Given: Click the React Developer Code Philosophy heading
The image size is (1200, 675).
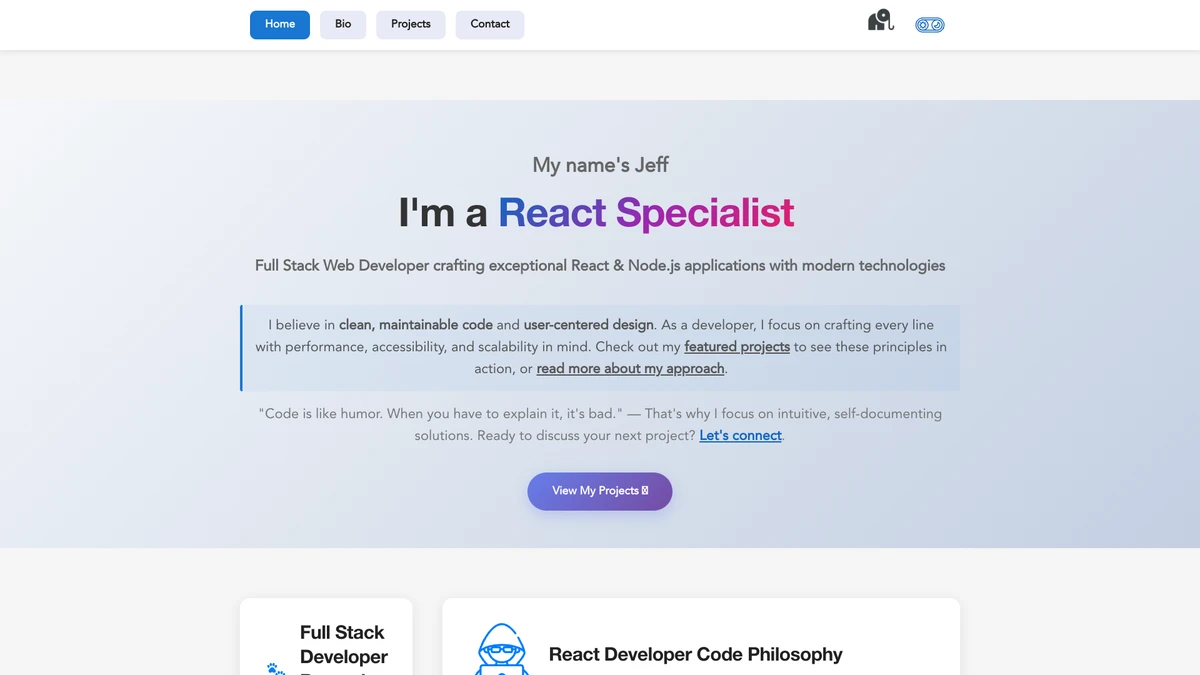Looking at the screenshot, I should coord(695,655).
